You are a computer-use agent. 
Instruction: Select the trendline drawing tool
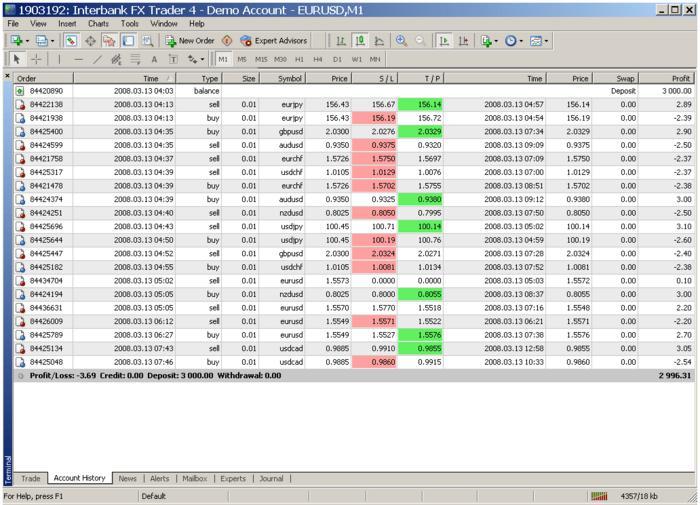pyautogui.click(x=97, y=59)
